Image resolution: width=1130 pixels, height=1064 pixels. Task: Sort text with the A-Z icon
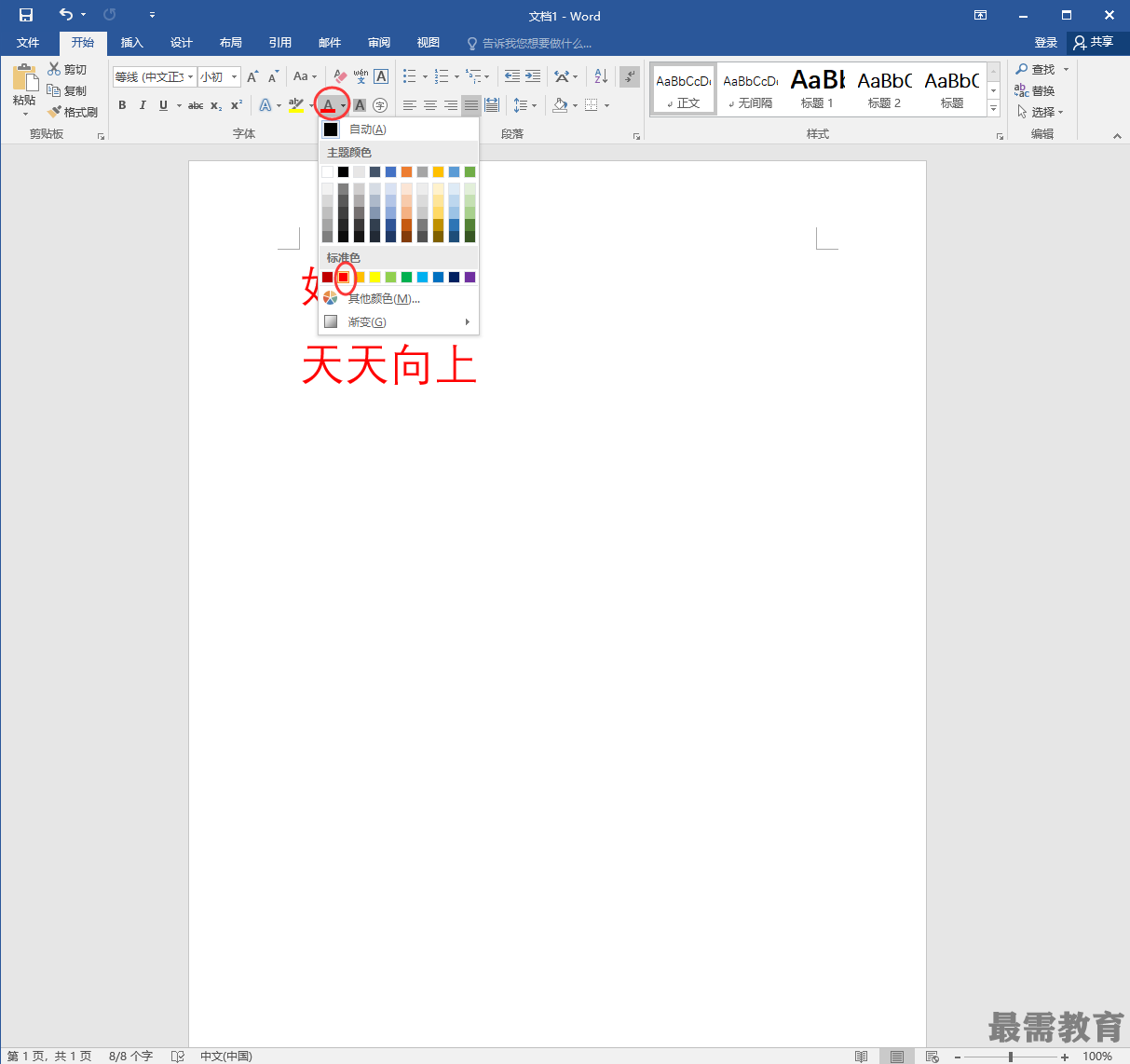pyautogui.click(x=601, y=76)
